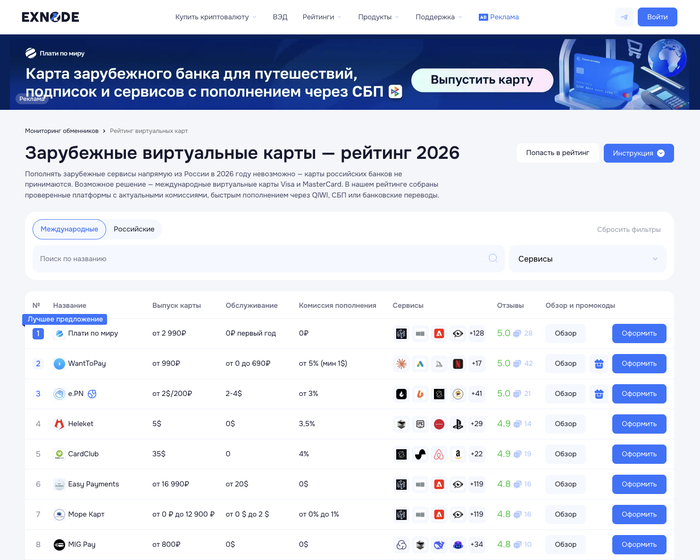The height and width of the screenshot is (560, 700).
Task: Click the e.PN logo icon
Action: point(59,394)
